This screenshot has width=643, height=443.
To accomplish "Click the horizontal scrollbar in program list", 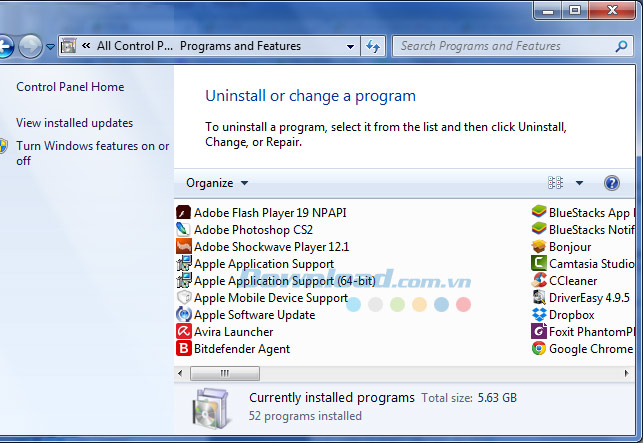I will coord(224,372).
